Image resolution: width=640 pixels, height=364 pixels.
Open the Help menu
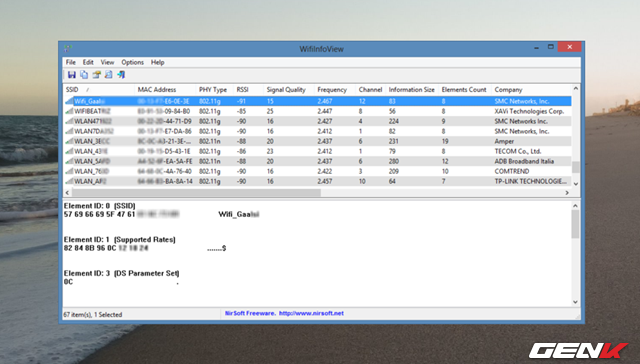coord(158,62)
